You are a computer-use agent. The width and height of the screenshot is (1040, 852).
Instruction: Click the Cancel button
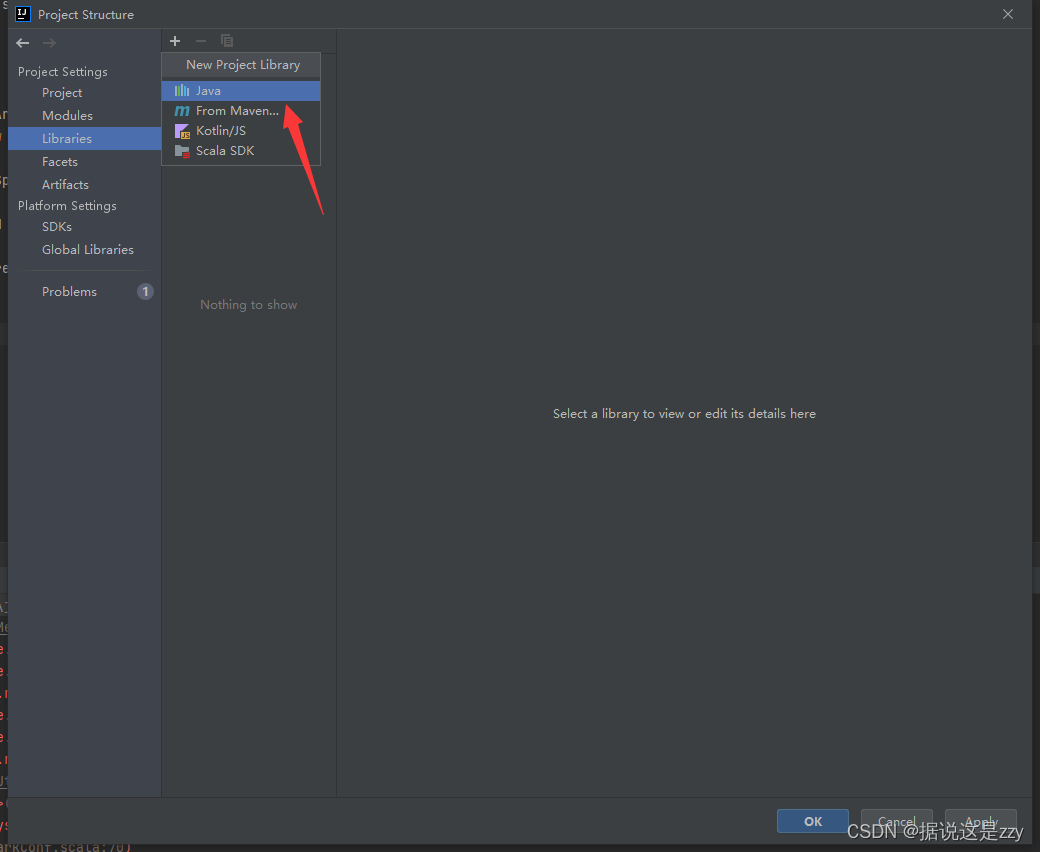[897, 822]
